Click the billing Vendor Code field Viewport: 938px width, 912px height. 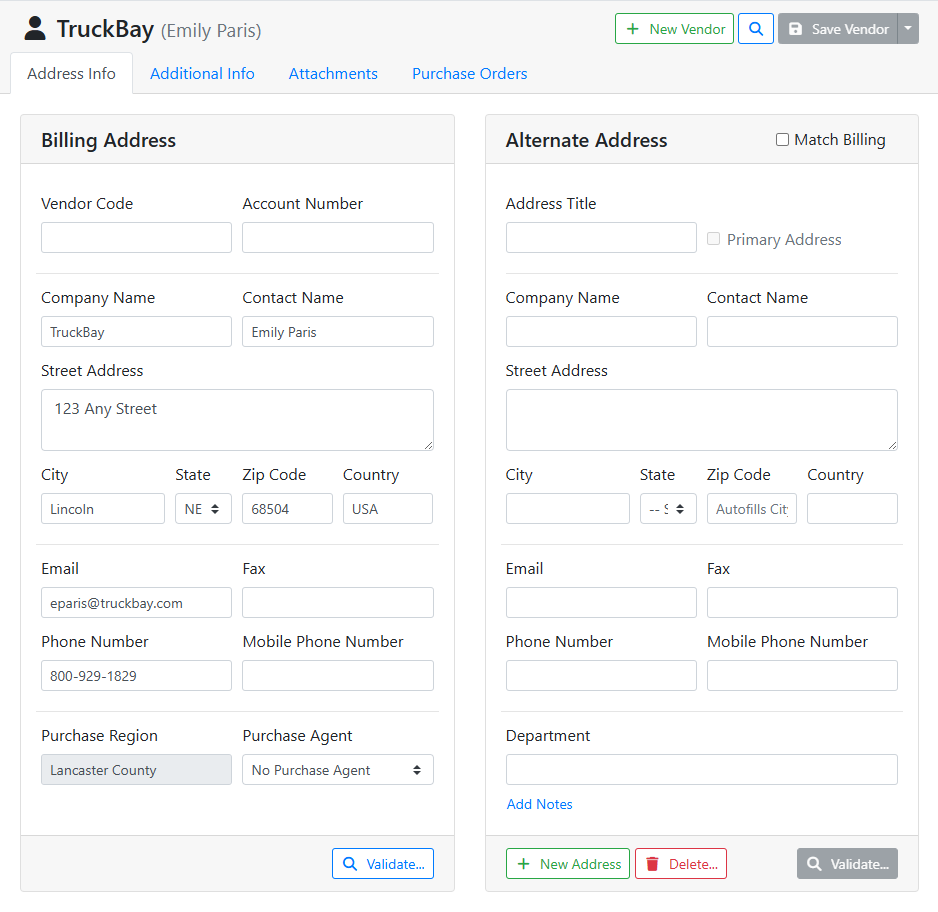point(136,238)
